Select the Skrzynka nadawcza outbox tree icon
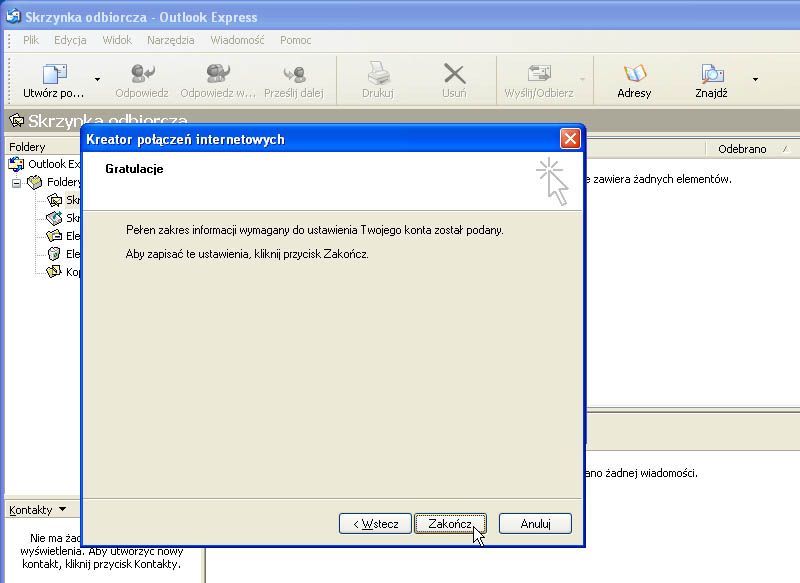 click(54, 218)
